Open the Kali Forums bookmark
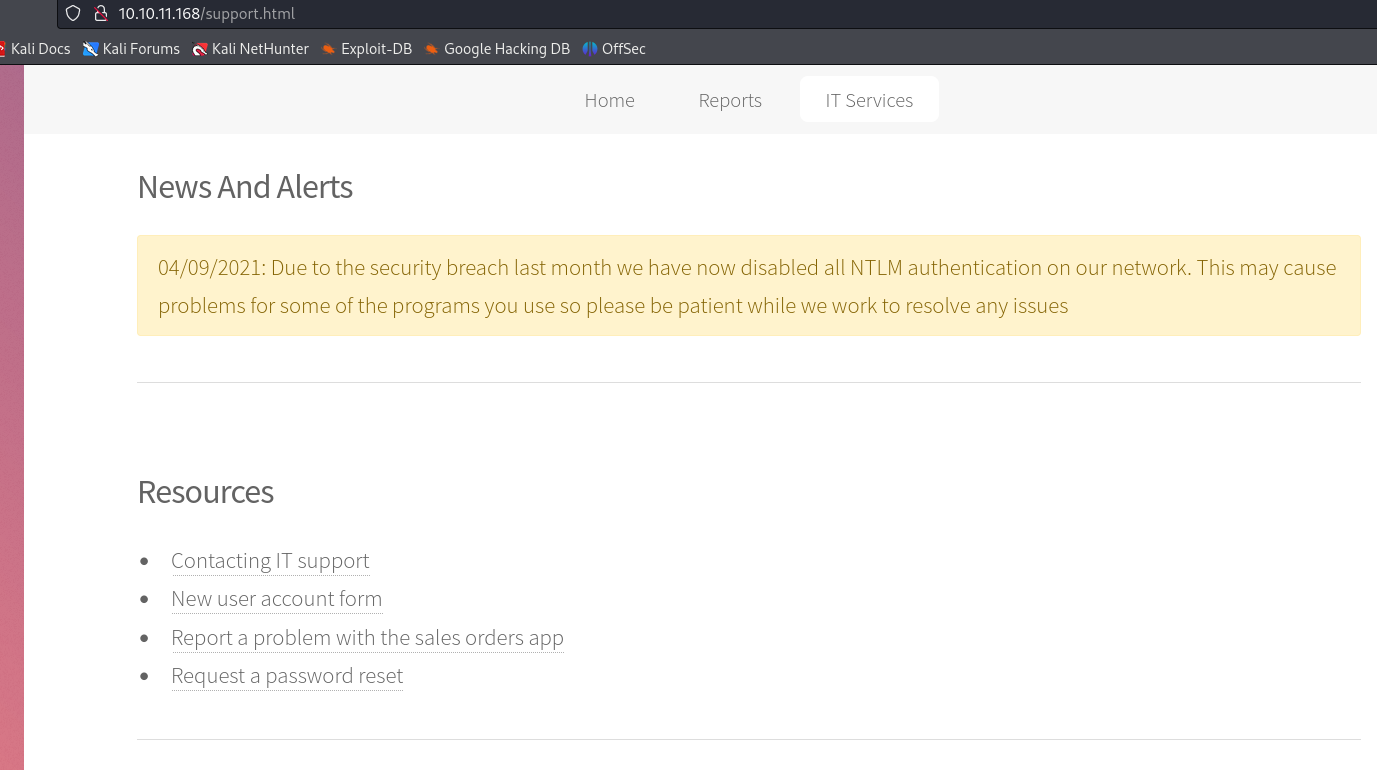 [x=132, y=49]
